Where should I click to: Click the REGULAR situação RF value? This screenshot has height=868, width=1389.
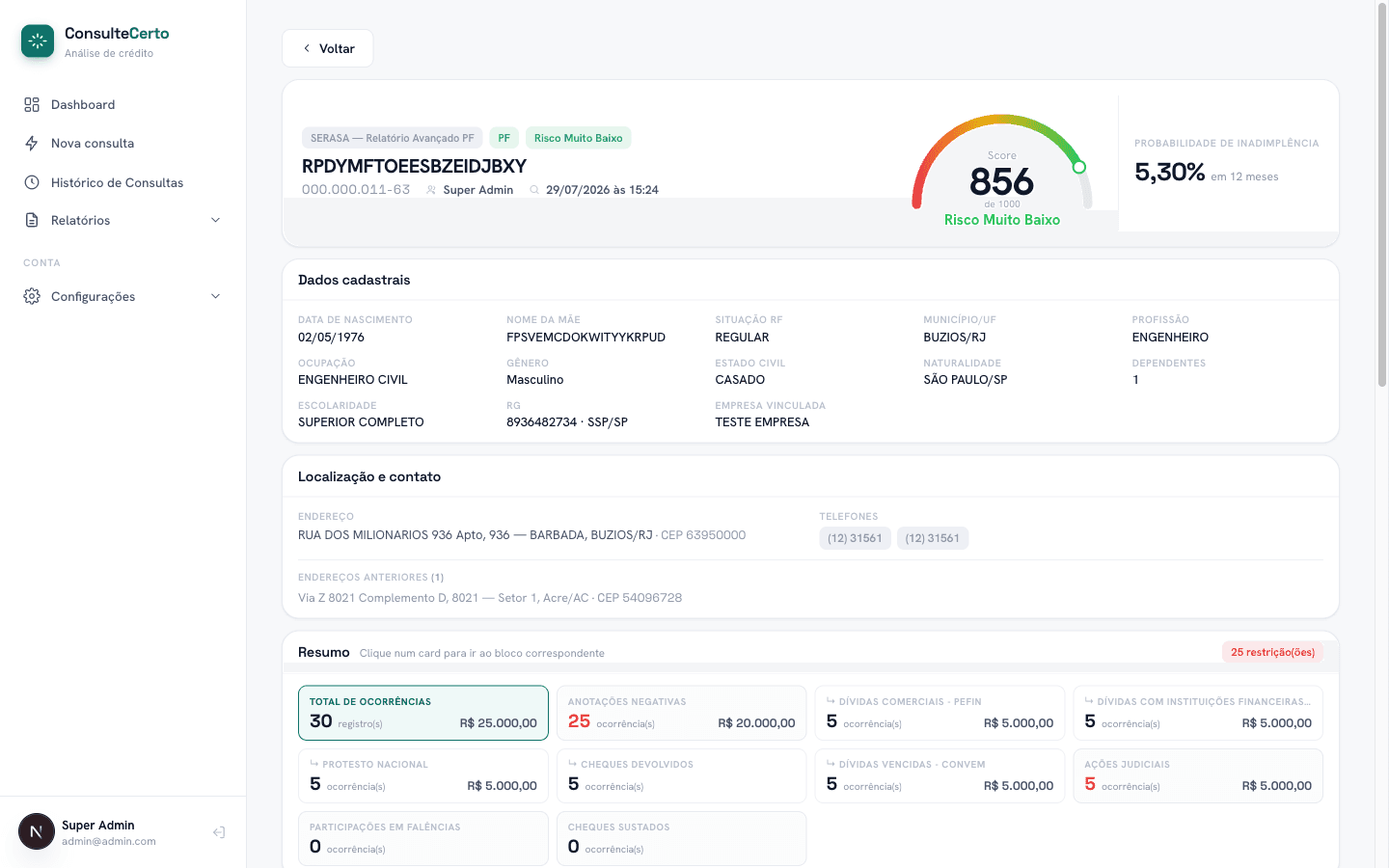point(742,338)
